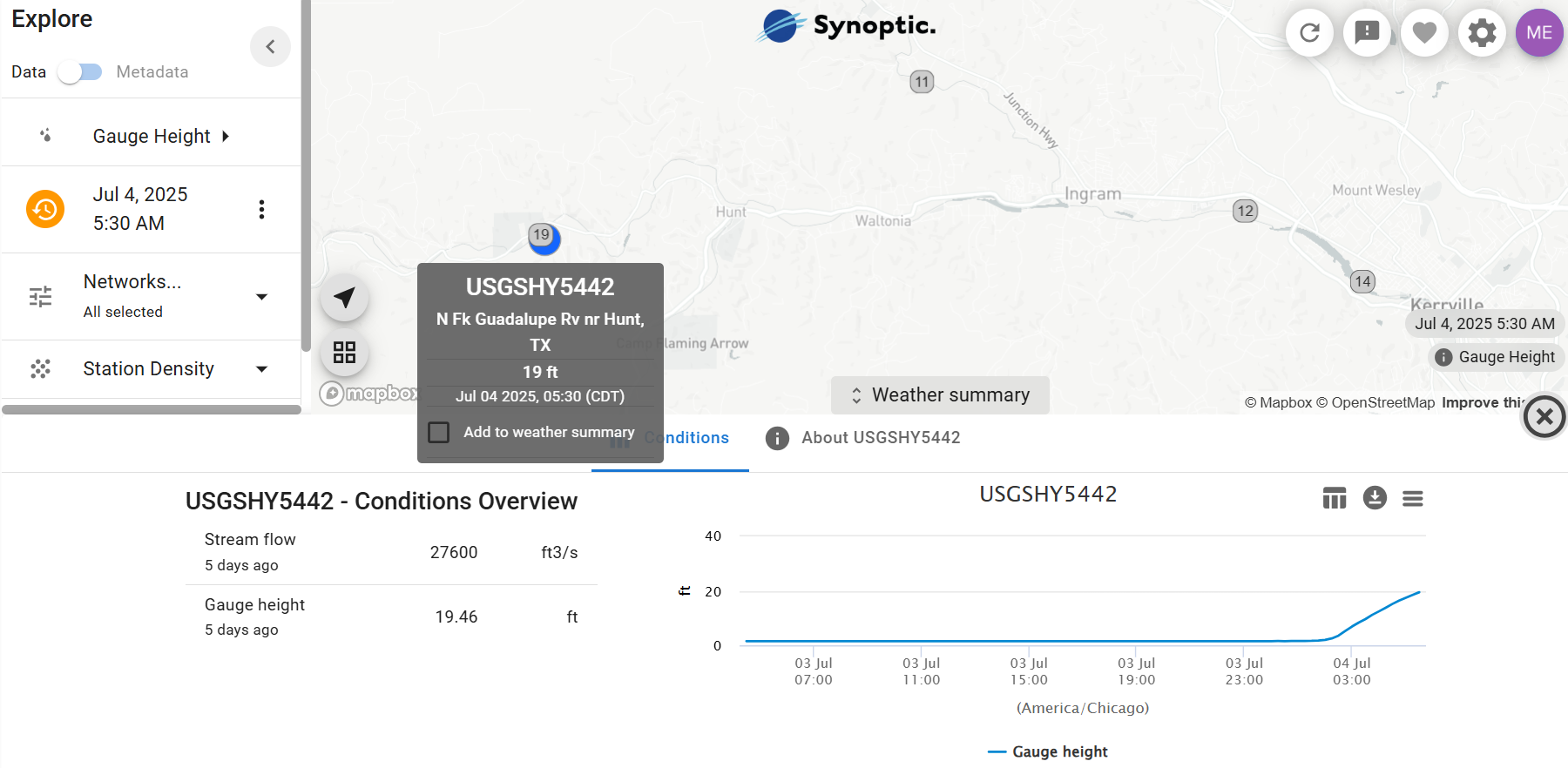Open the grid layout button on map
Screen dimensions: 1568x768
coord(345,353)
